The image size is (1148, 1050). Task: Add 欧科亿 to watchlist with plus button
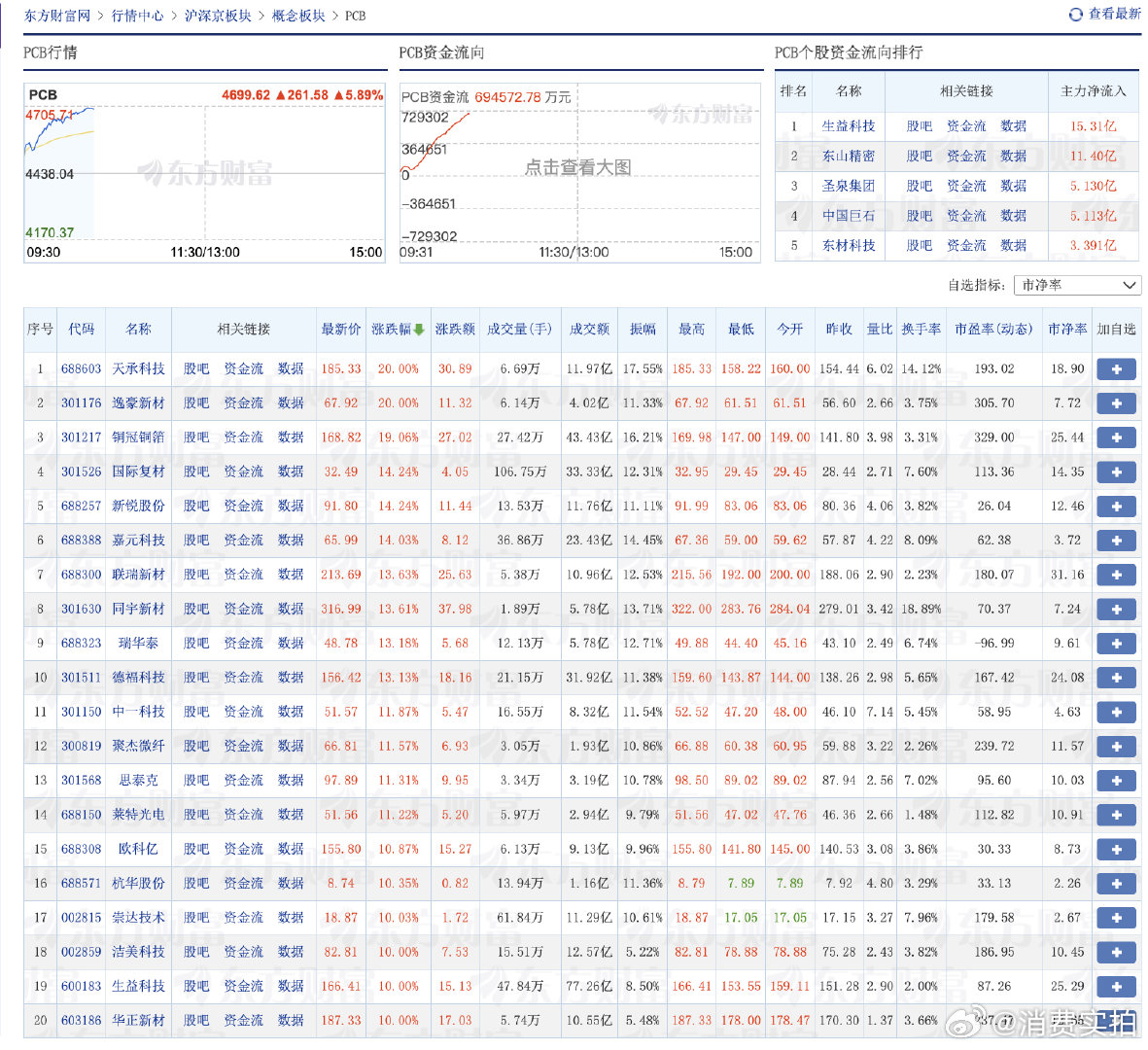[1116, 850]
